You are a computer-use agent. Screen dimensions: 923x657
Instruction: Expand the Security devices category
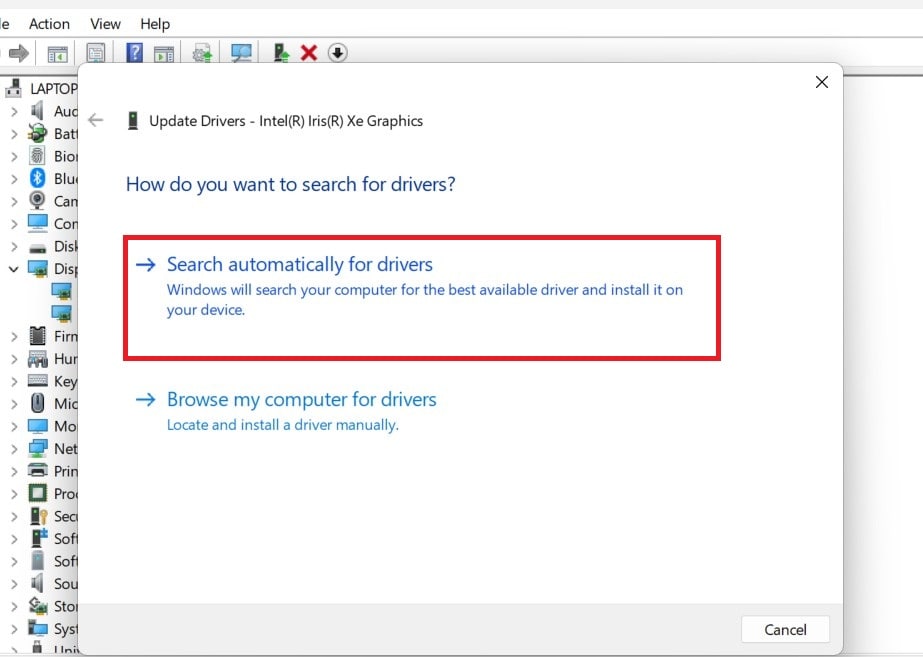(14, 516)
